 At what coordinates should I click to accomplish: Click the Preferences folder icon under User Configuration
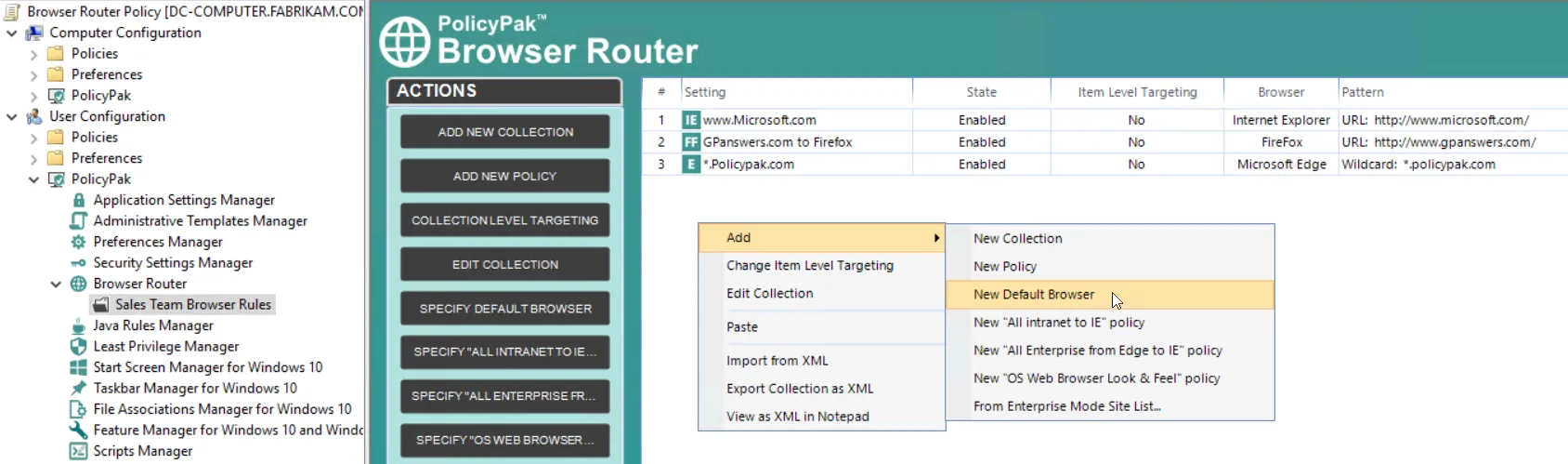57,158
